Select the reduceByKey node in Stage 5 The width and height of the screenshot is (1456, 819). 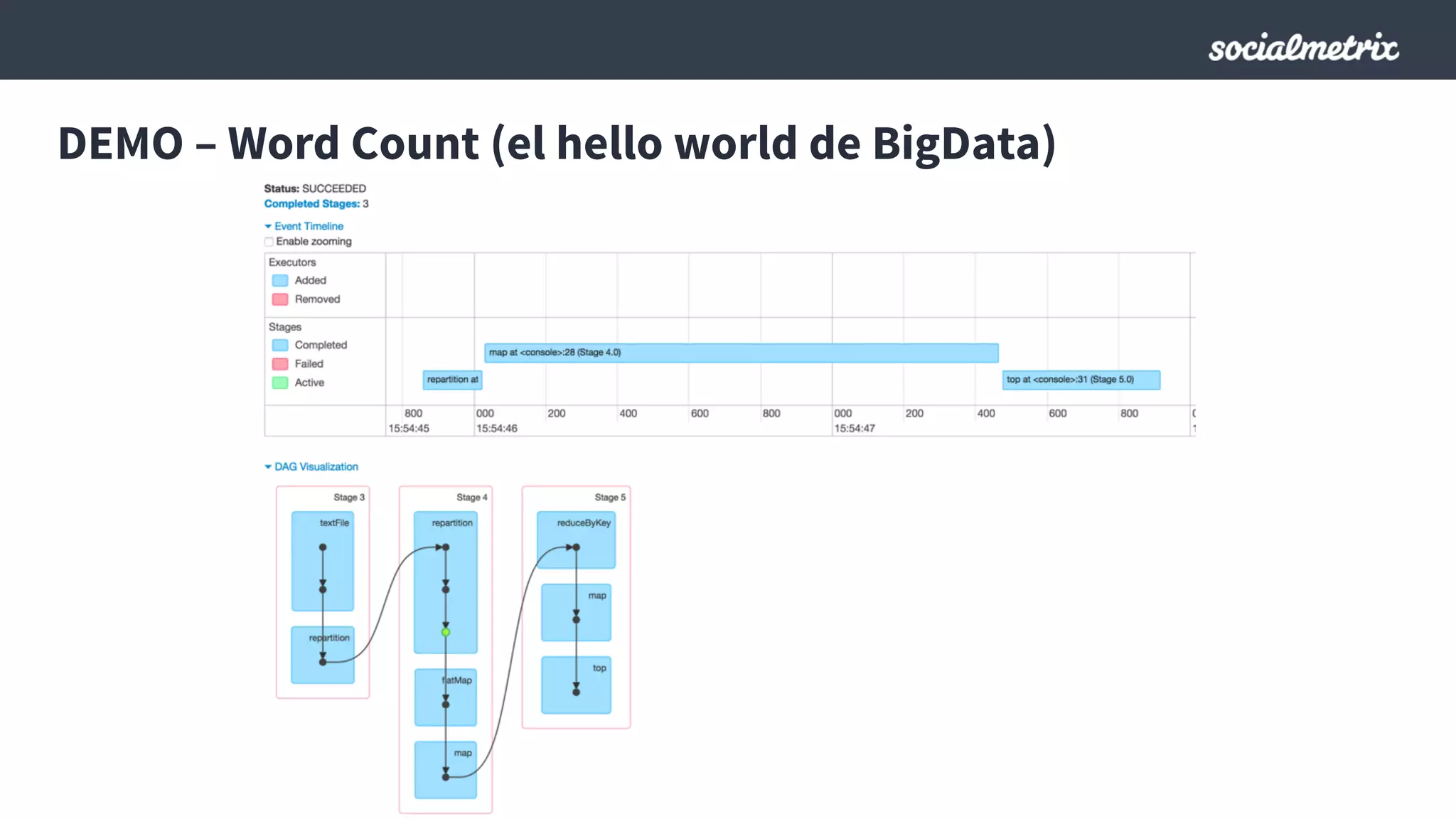point(576,540)
